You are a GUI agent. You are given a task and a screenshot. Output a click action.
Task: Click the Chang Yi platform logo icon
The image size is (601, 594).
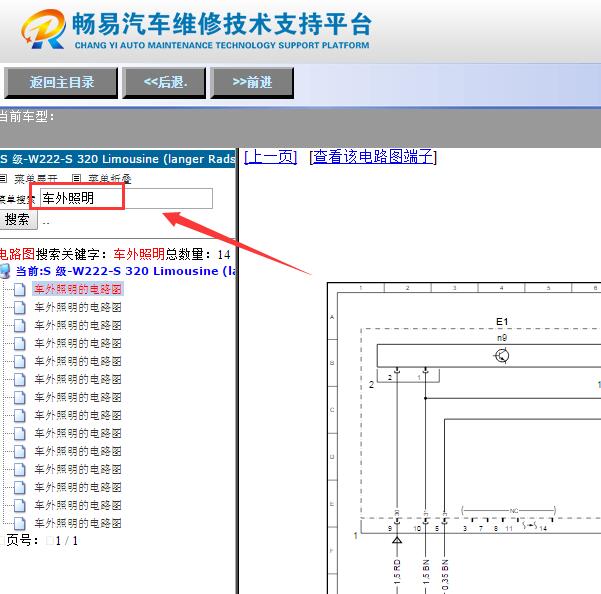coord(43,29)
